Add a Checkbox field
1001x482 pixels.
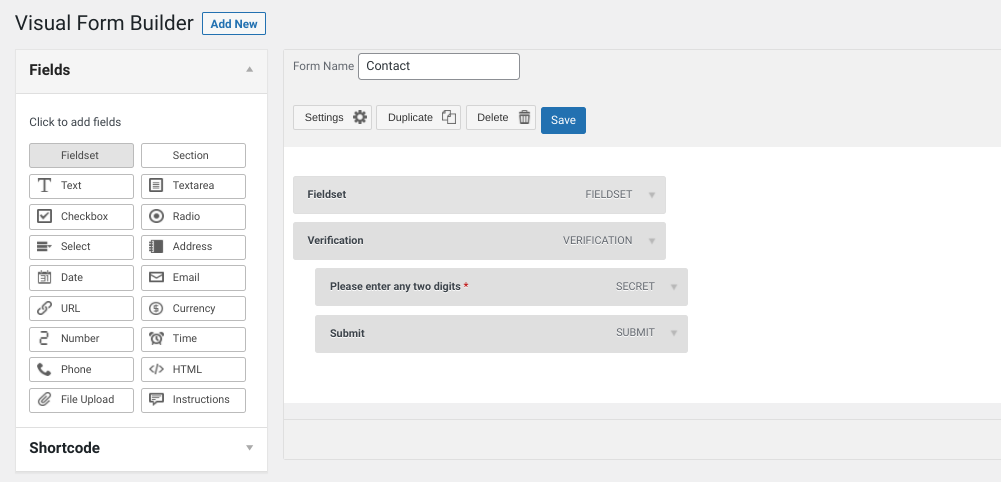[81, 216]
